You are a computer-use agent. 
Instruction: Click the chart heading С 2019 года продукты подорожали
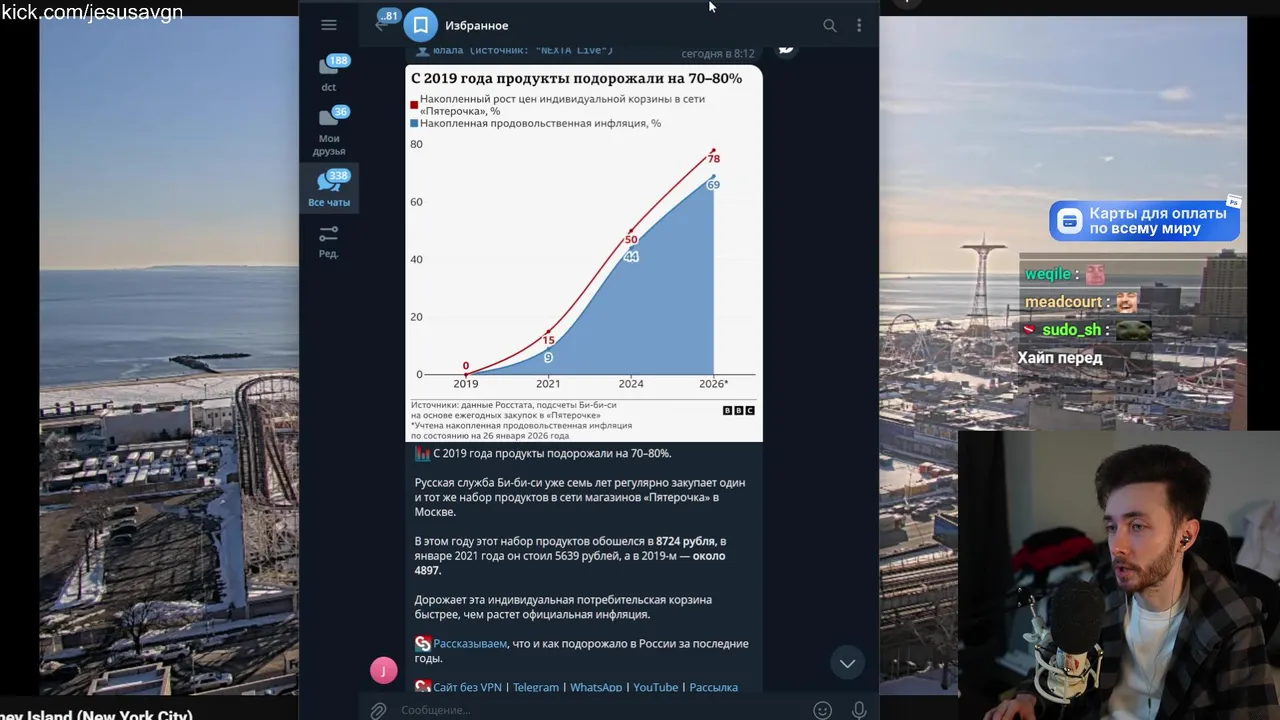point(576,78)
